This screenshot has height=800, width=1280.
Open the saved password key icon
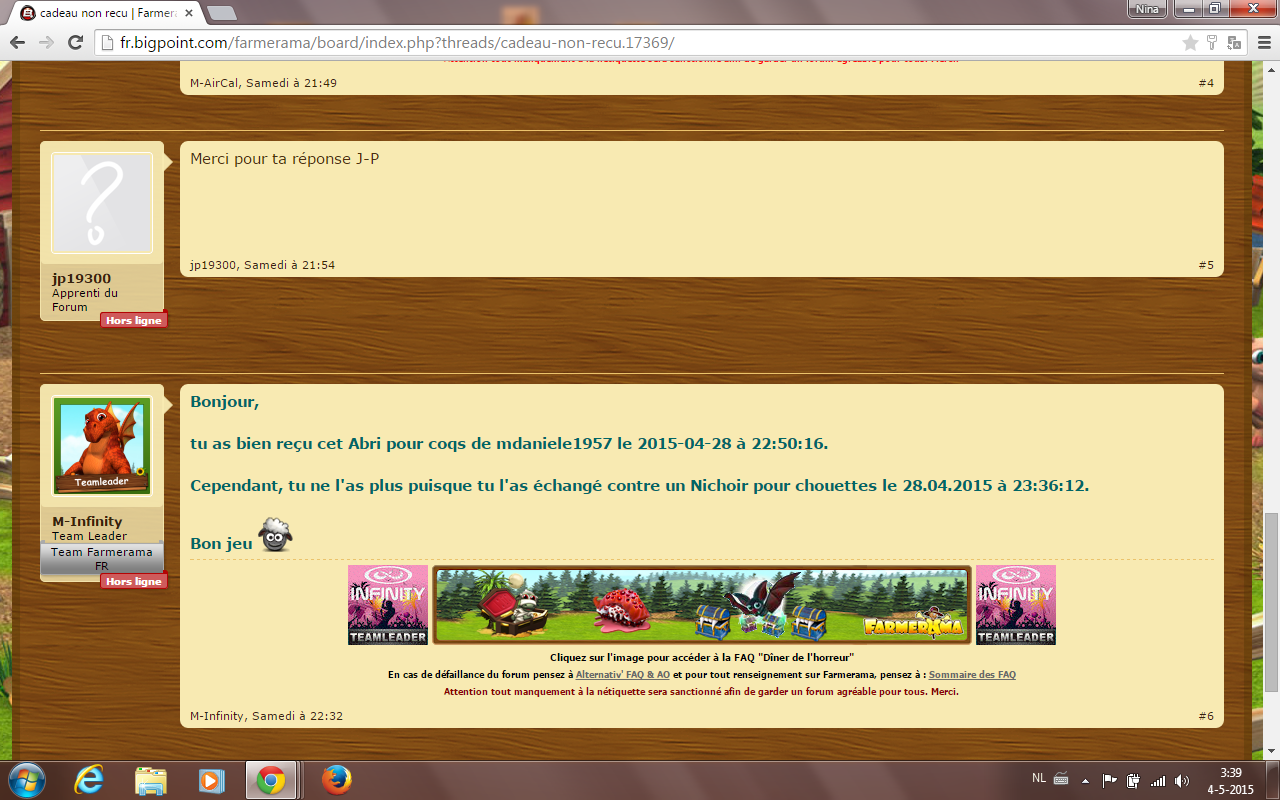(x=1212, y=43)
